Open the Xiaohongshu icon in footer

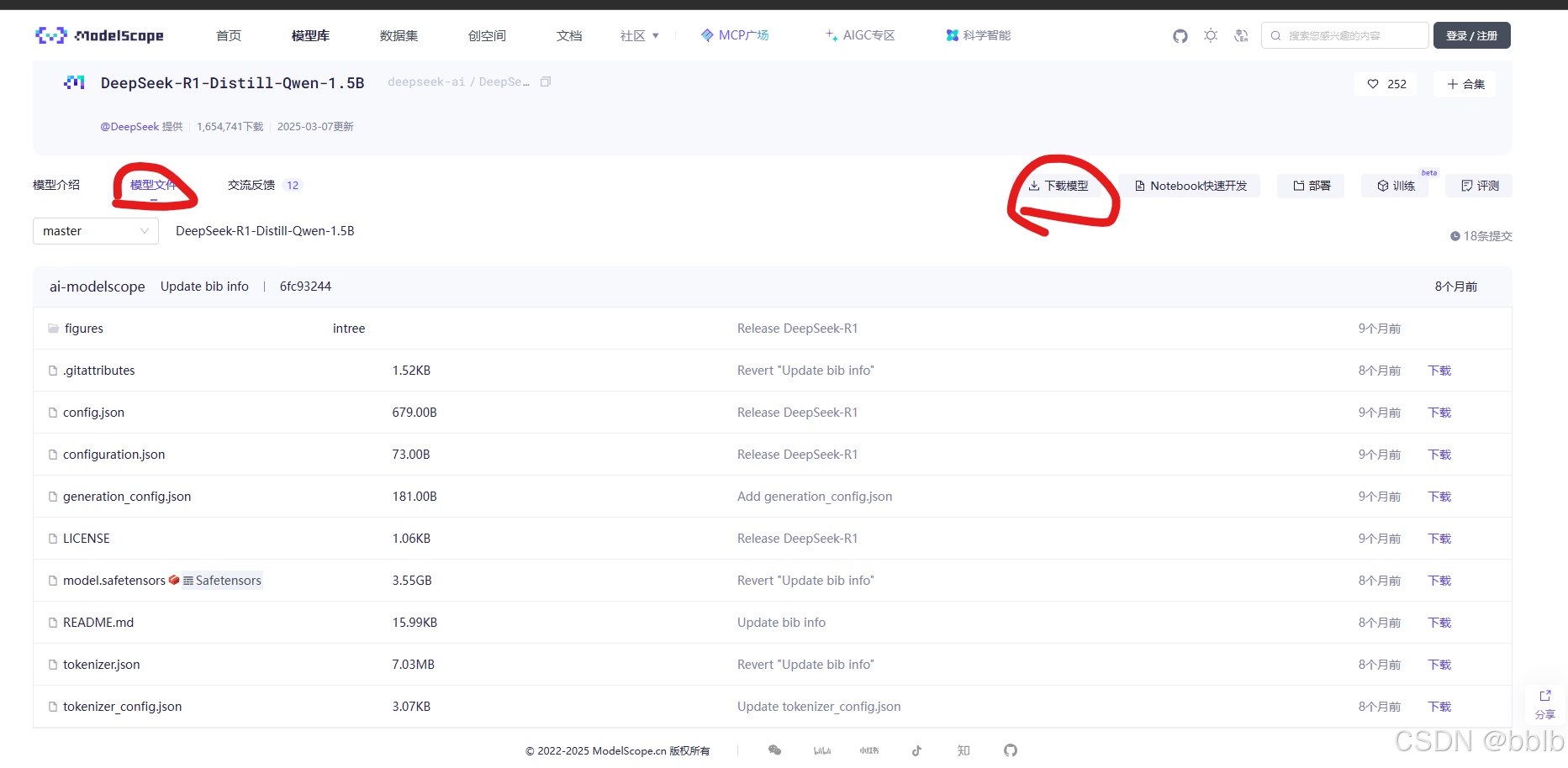[x=869, y=750]
